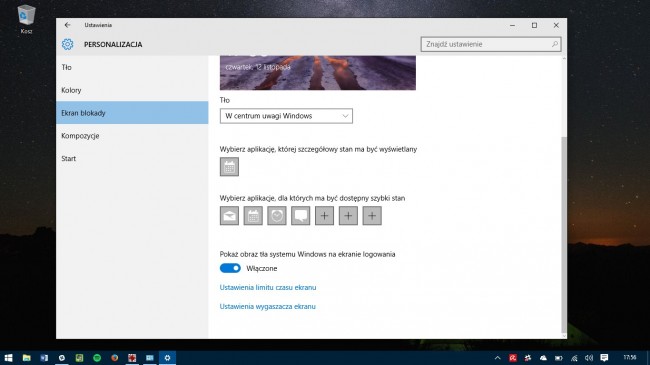Open Spotify from the taskbar

pyautogui.click(x=97, y=358)
